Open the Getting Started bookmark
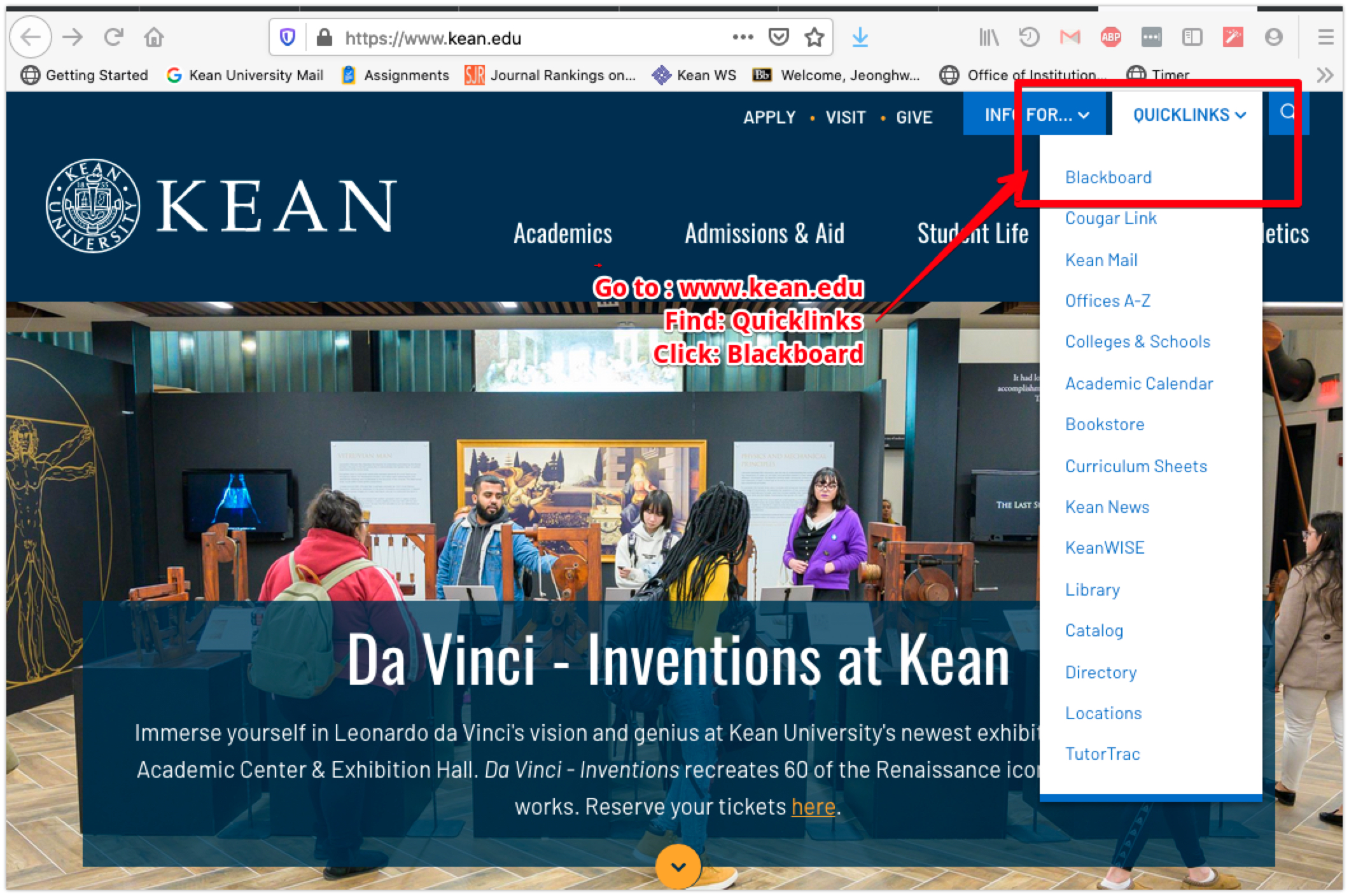The image size is (1349, 896). [85, 75]
